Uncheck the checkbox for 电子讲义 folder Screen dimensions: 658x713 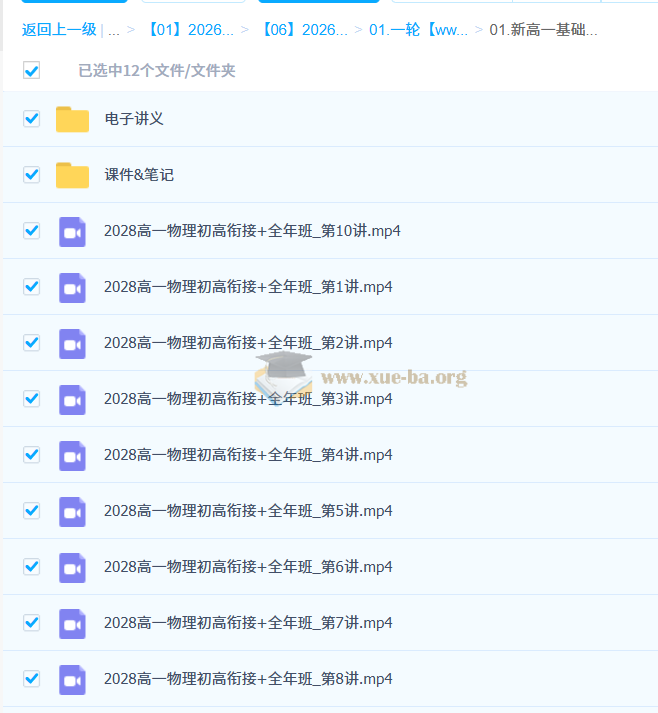(x=31, y=119)
